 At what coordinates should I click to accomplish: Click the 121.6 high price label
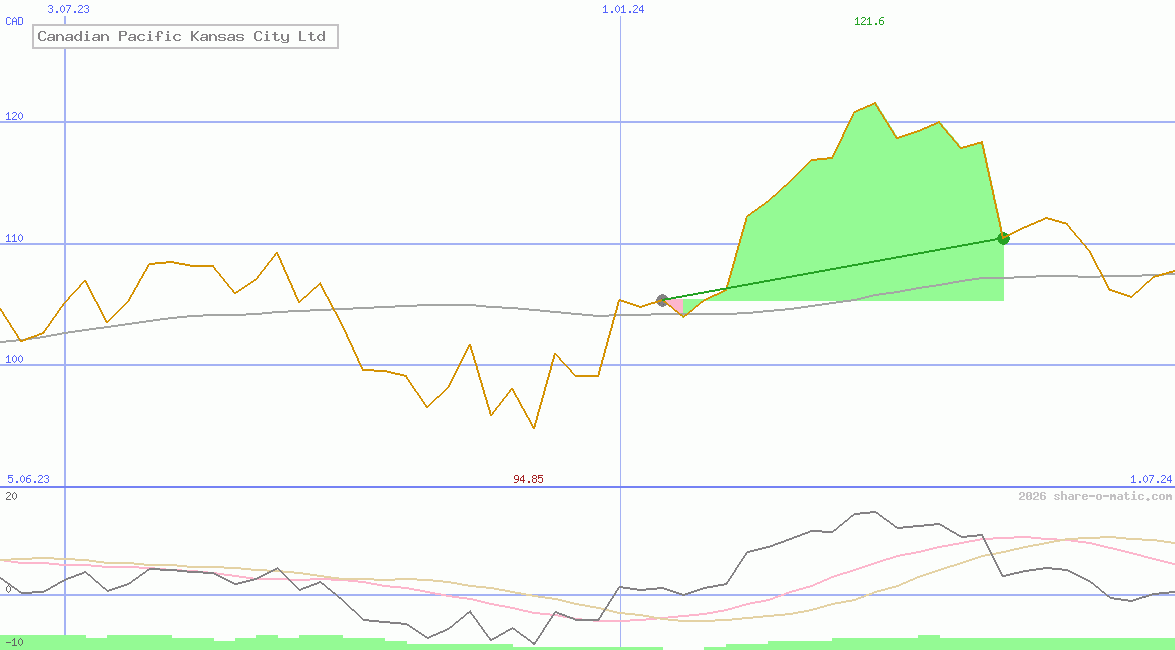click(x=869, y=21)
